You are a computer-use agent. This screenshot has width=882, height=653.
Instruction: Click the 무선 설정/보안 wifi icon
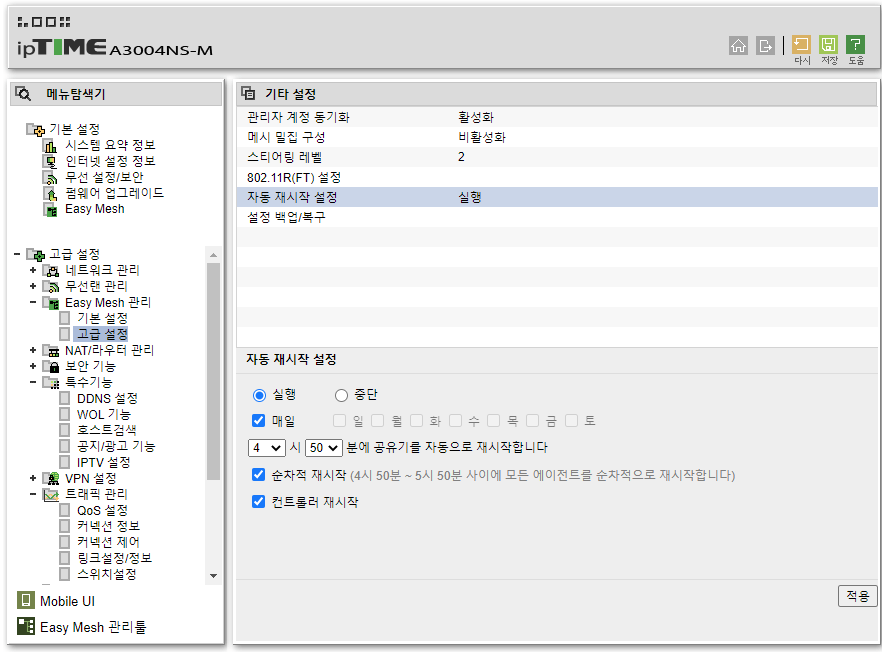pyautogui.click(x=51, y=178)
